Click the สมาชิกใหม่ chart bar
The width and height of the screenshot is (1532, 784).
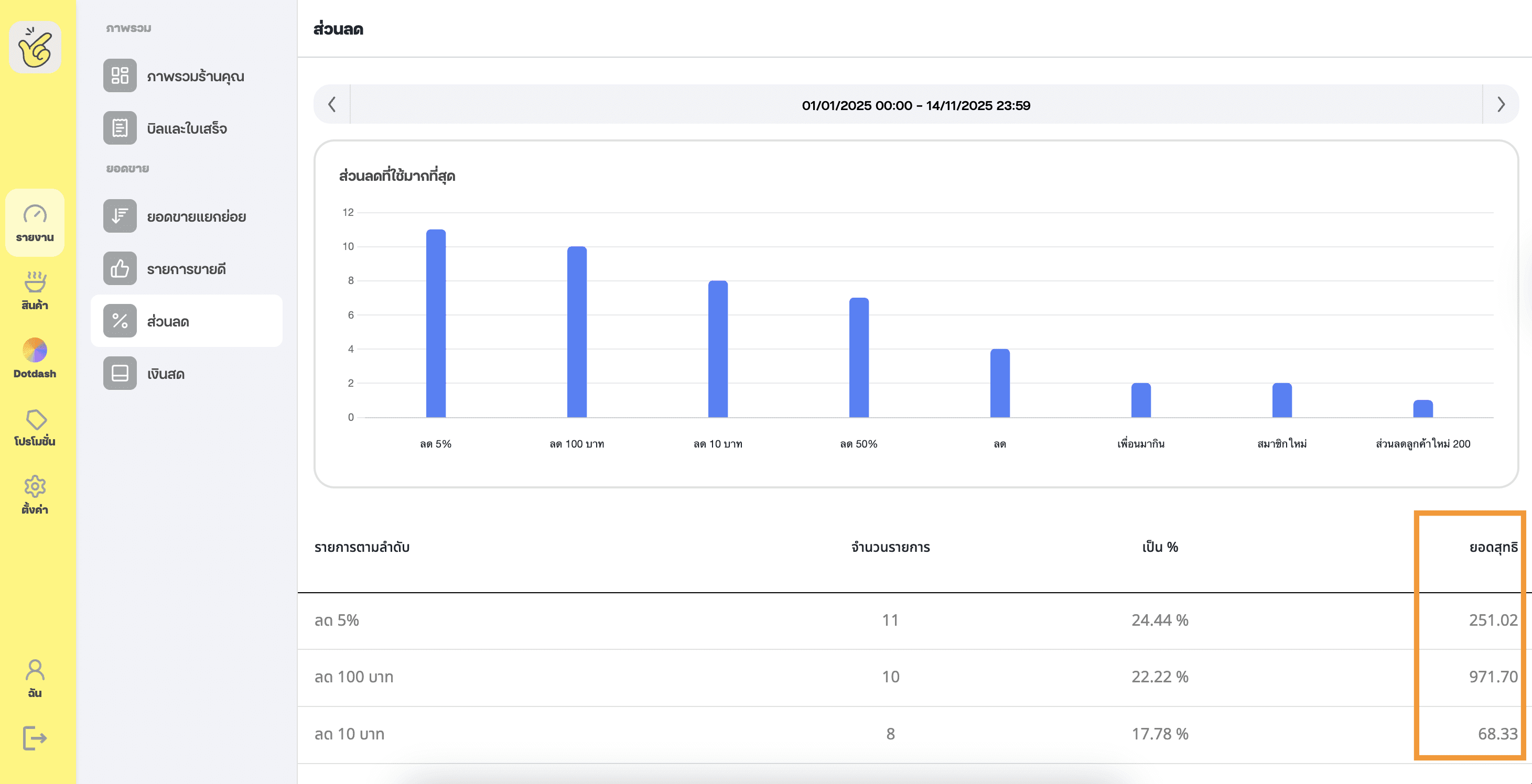1281,400
